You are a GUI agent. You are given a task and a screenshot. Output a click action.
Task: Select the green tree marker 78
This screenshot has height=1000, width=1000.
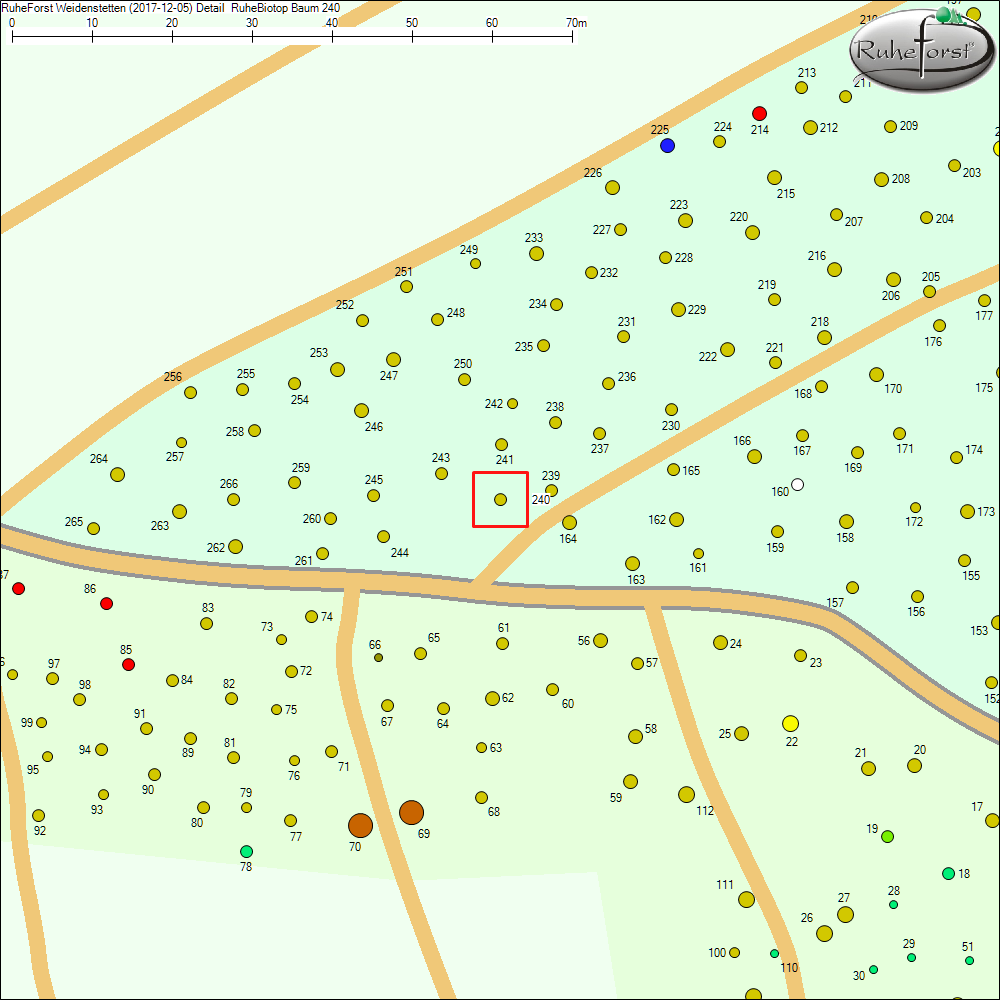click(246, 852)
